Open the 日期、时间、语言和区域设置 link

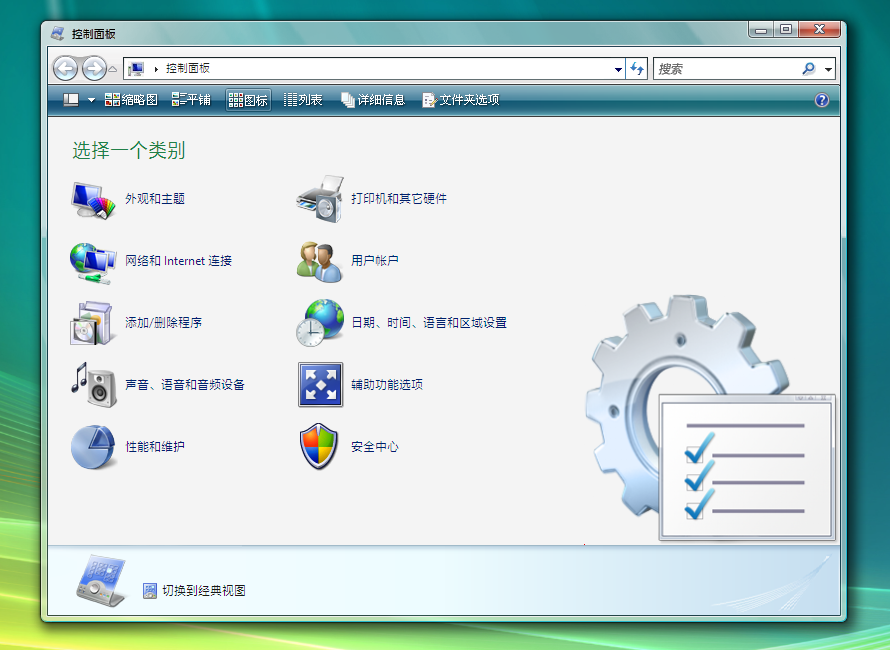click(428, 323)
